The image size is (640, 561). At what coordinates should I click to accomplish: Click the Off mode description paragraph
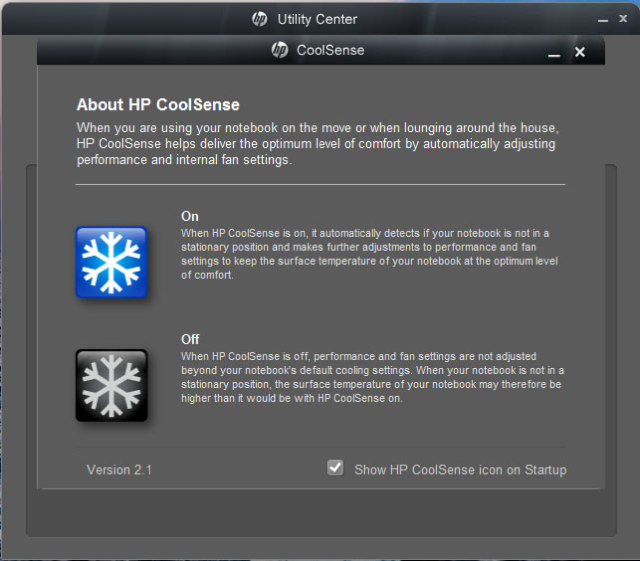[368, 377]
